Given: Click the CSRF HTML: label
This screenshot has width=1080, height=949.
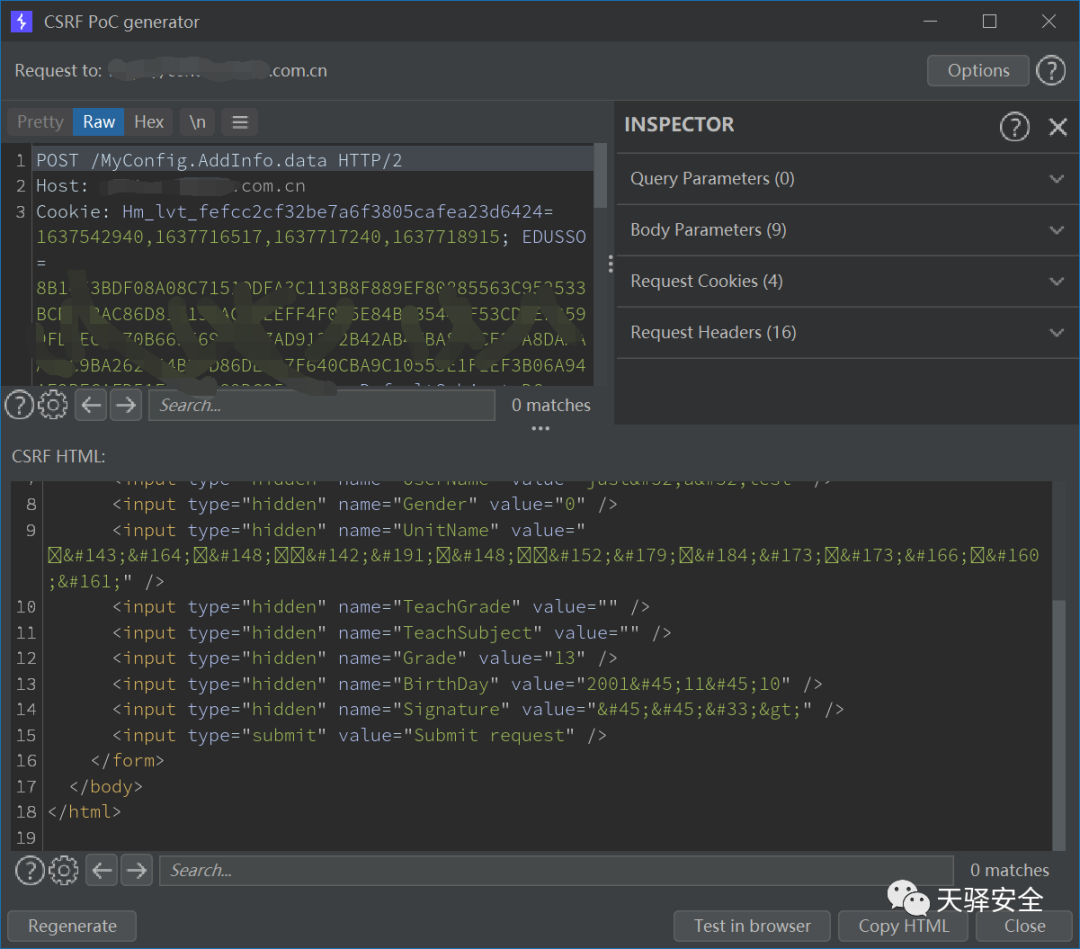Looking at the screenshot, I should 59,457.
